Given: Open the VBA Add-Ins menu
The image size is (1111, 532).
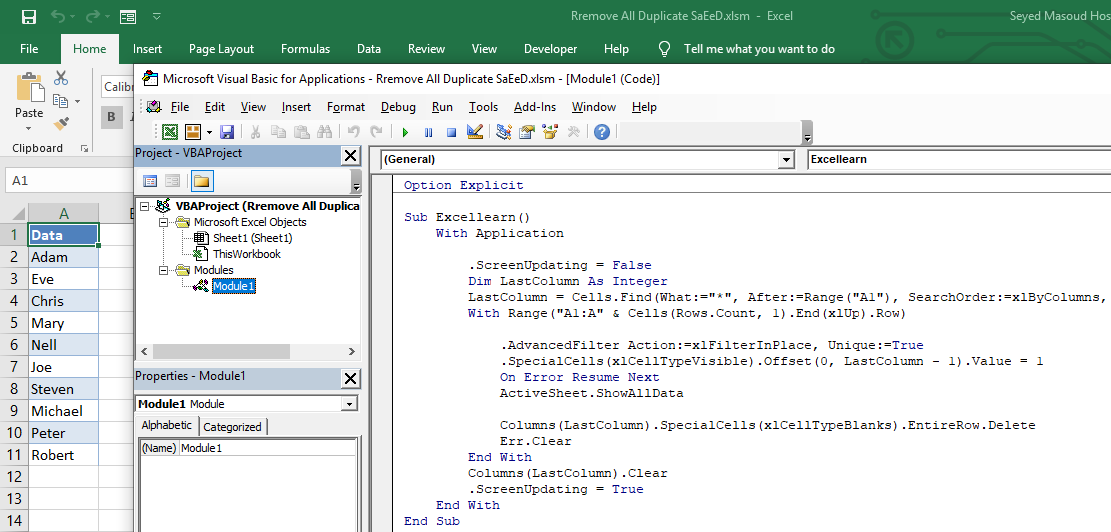Looking at the screenshot, I should [535, 107].
